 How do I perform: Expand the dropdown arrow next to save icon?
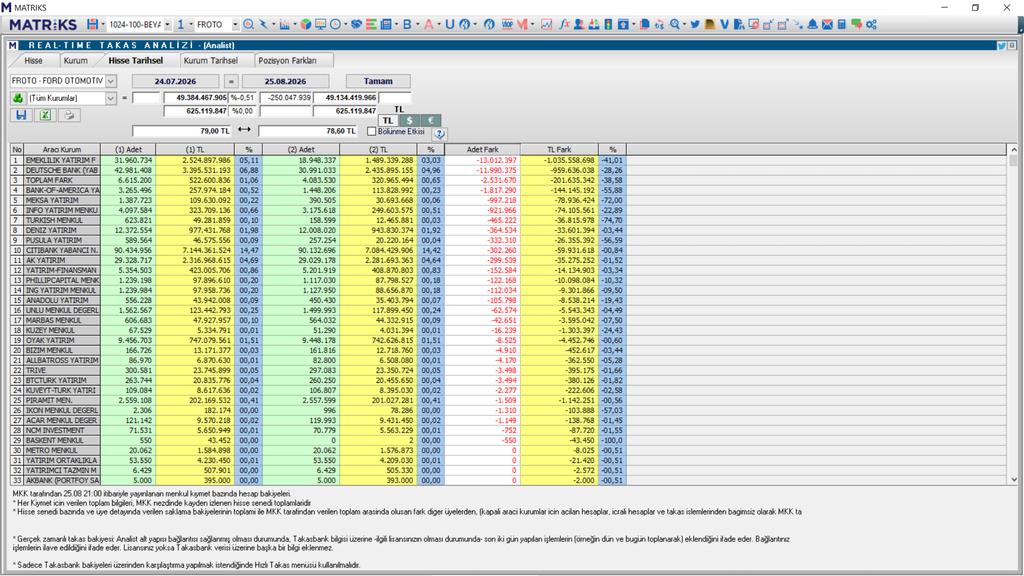[x=103, y=24]
